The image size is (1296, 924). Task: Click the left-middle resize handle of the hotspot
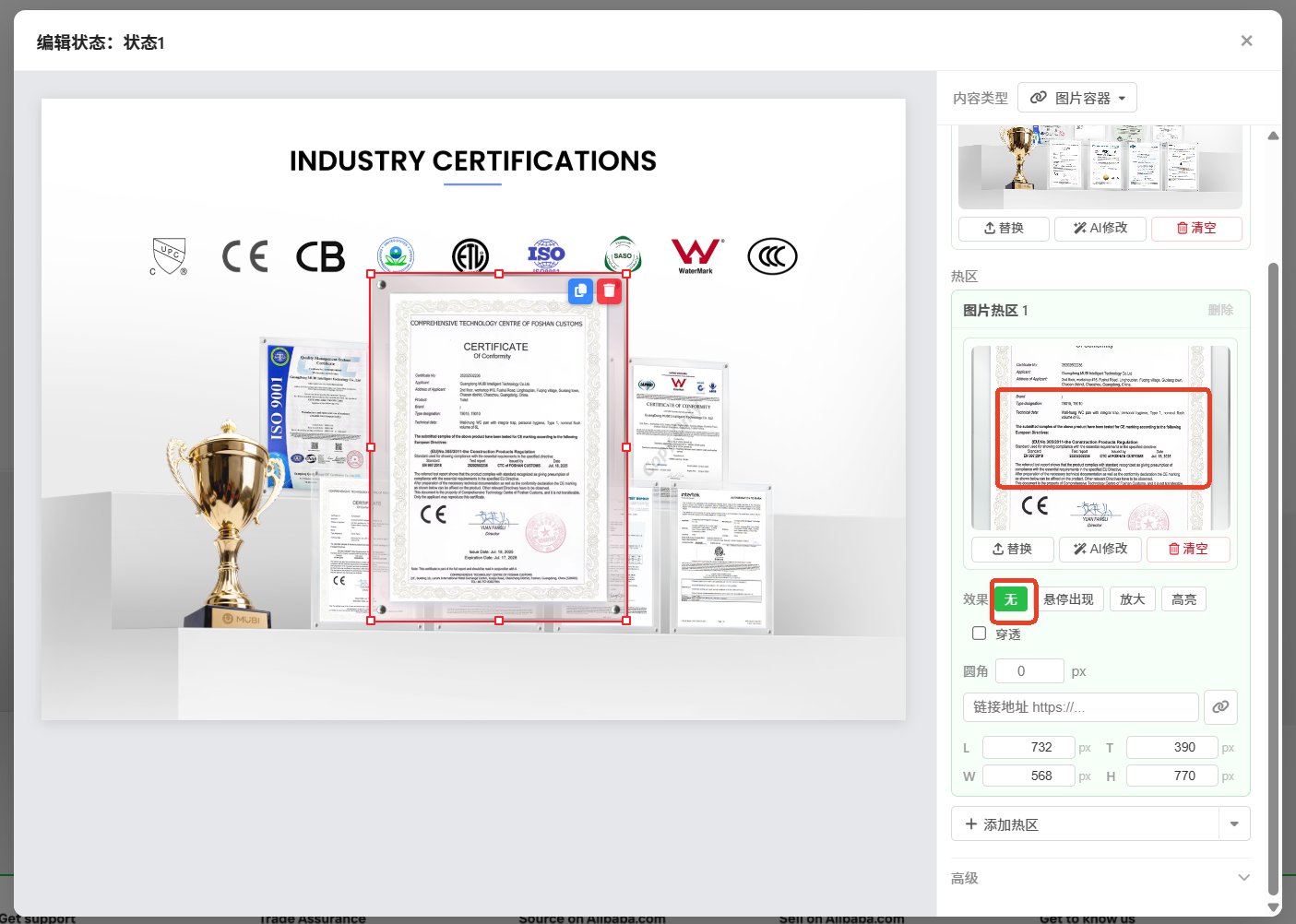point(372,447)
